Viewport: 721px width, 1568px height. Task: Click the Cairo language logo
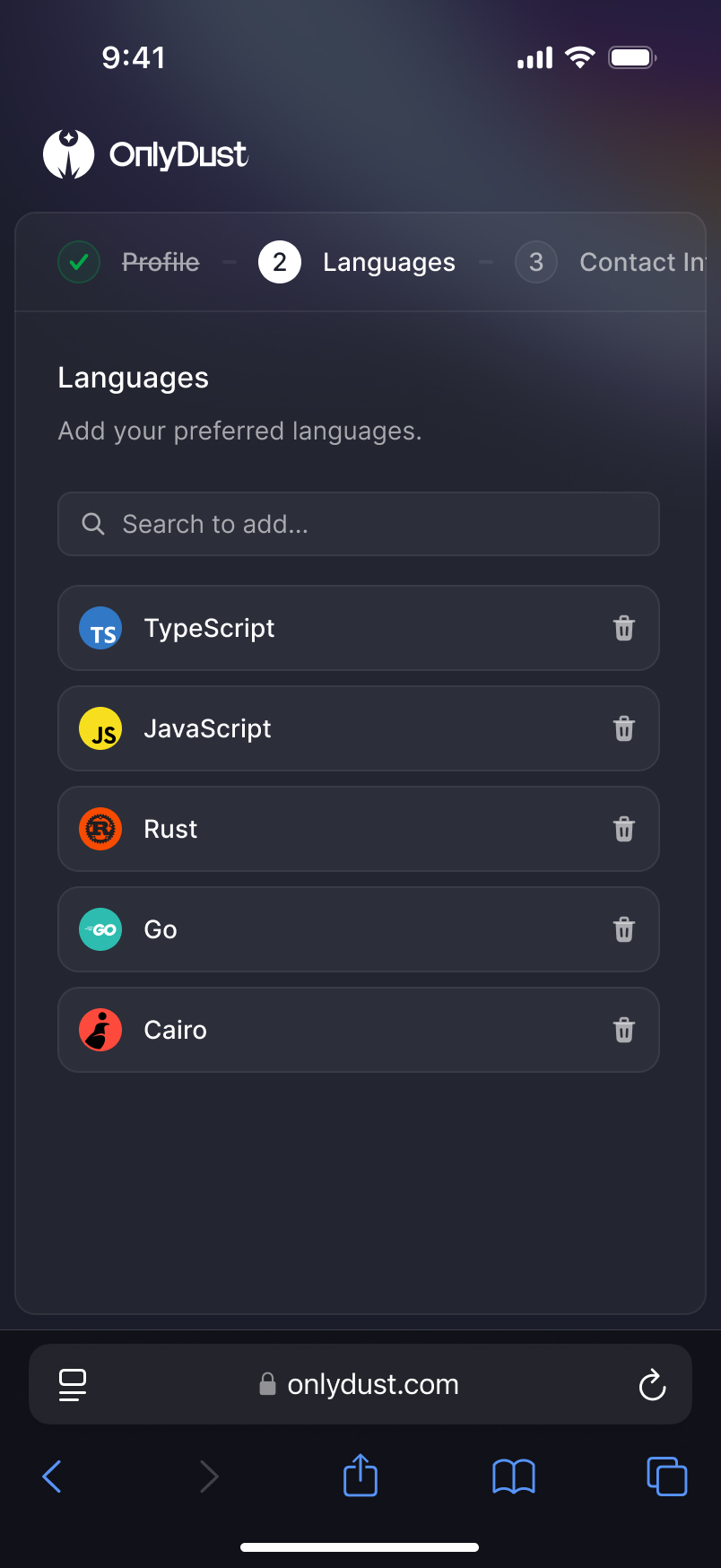pyautogui.click(x=100, y=1030)
